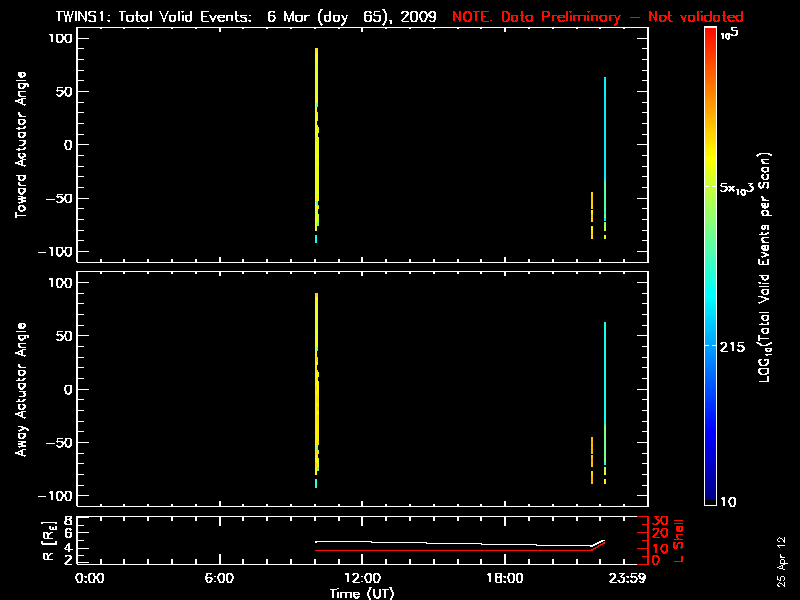The height and width of the screenshot is (600, 800).
Task: Click the red 'Data Preliminary – Not validated' note
Action: coord(597,17)
